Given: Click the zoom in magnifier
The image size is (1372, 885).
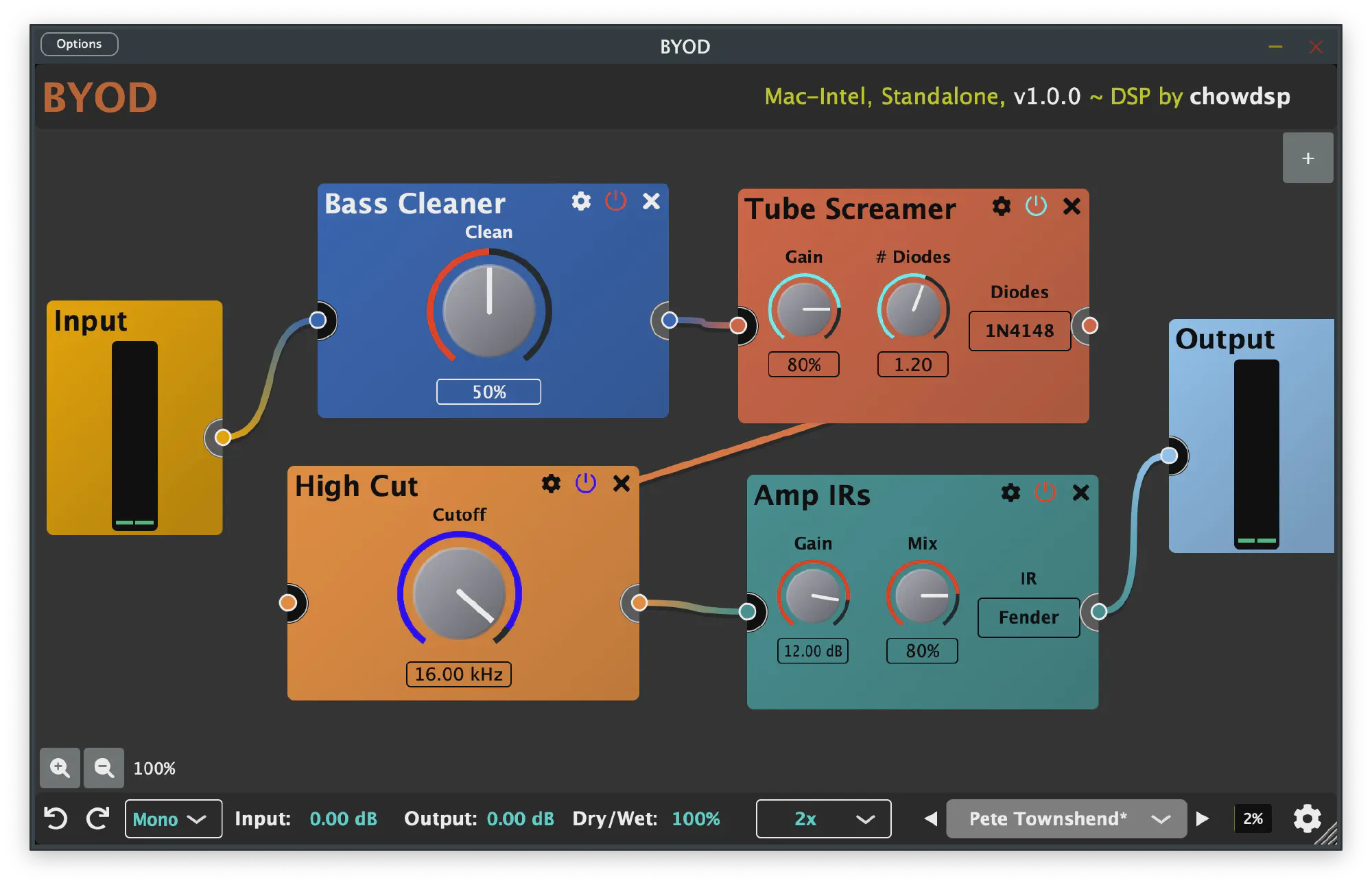Looking at the screenshot, I should 60,768.
